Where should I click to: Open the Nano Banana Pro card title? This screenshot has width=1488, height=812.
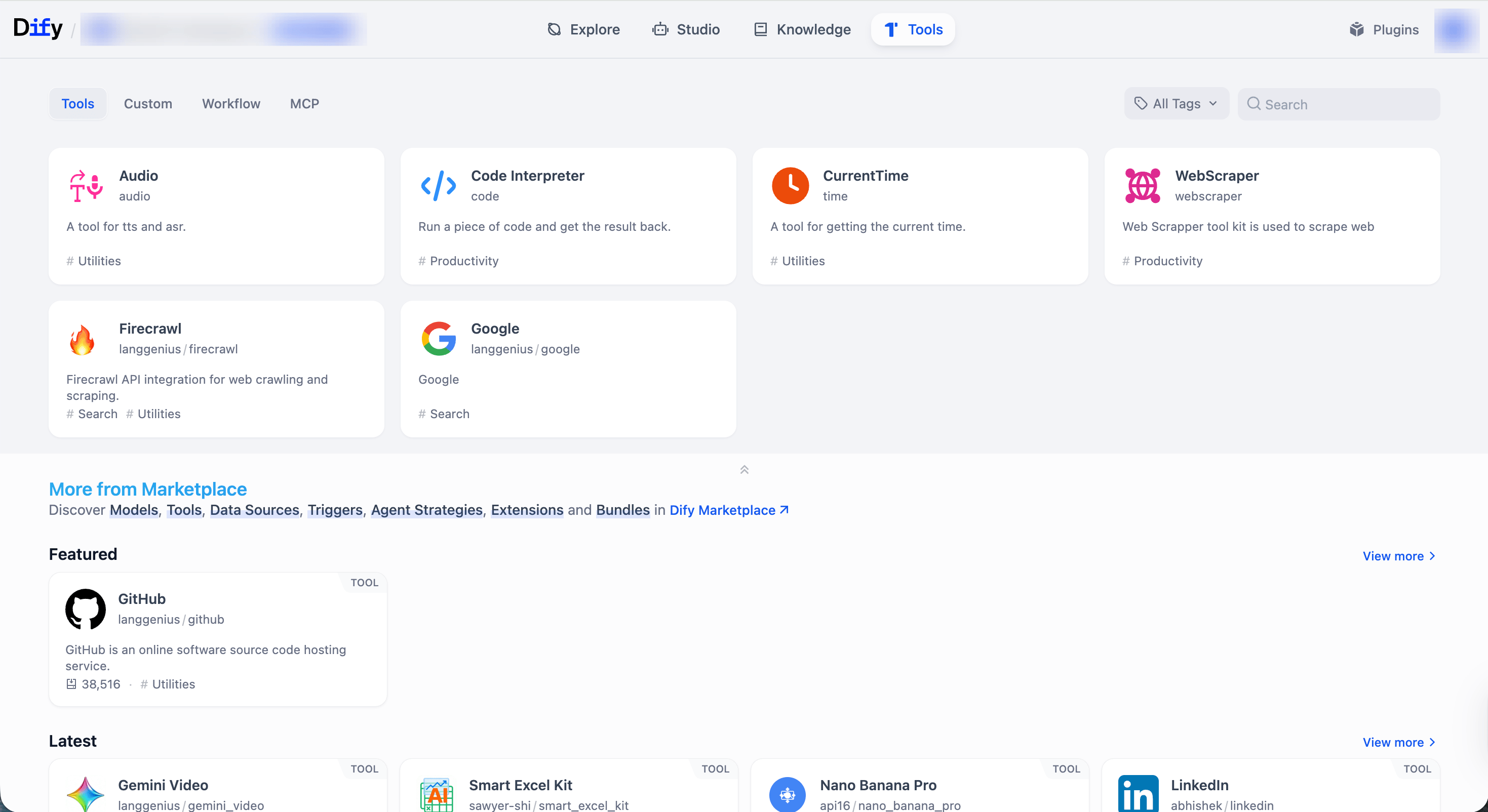[x=878, y=785]
